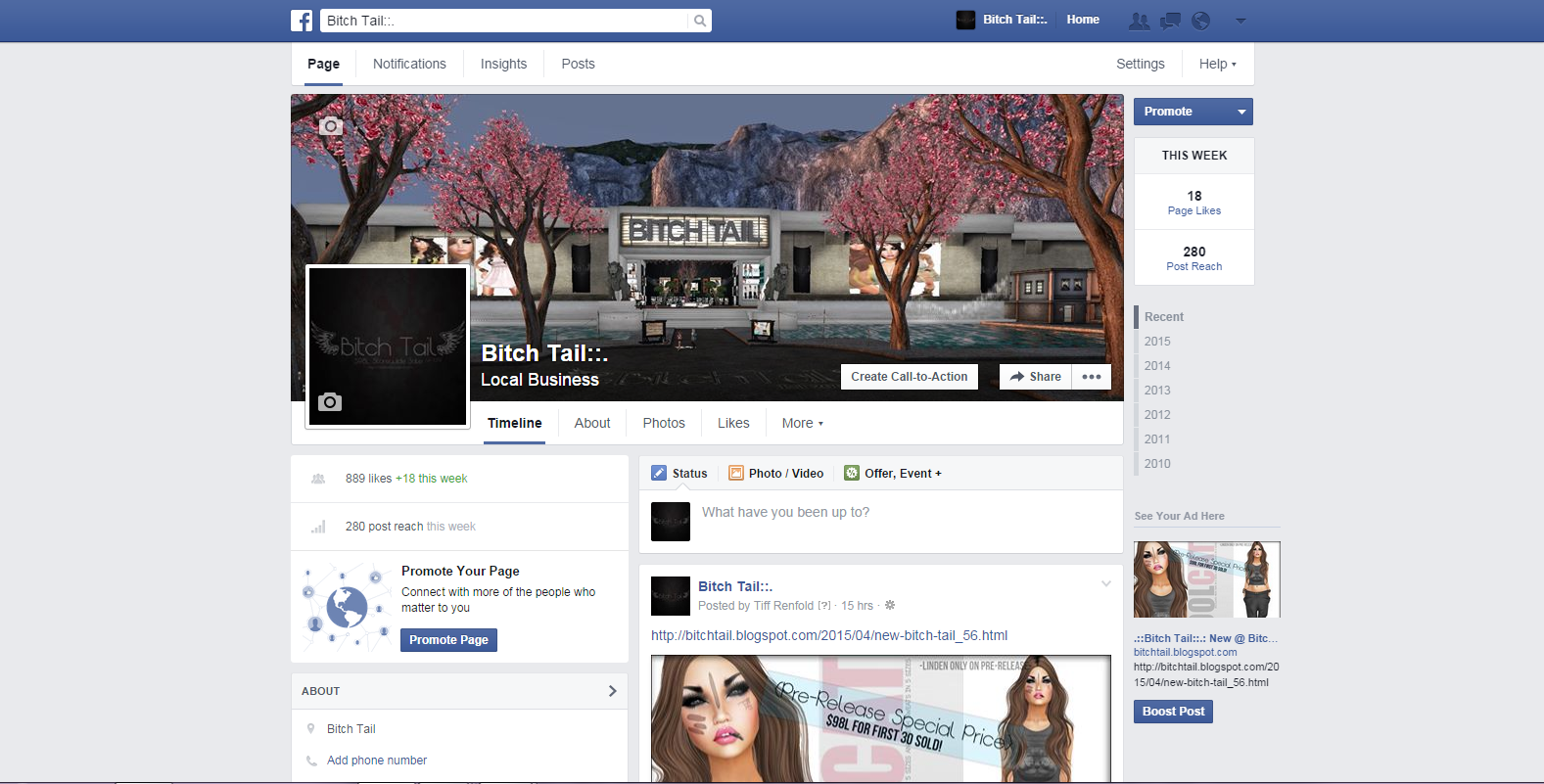Screen dimensions: 1544x784
Task: Open the 18 Page Likes stat
Action: (1194, 203)
